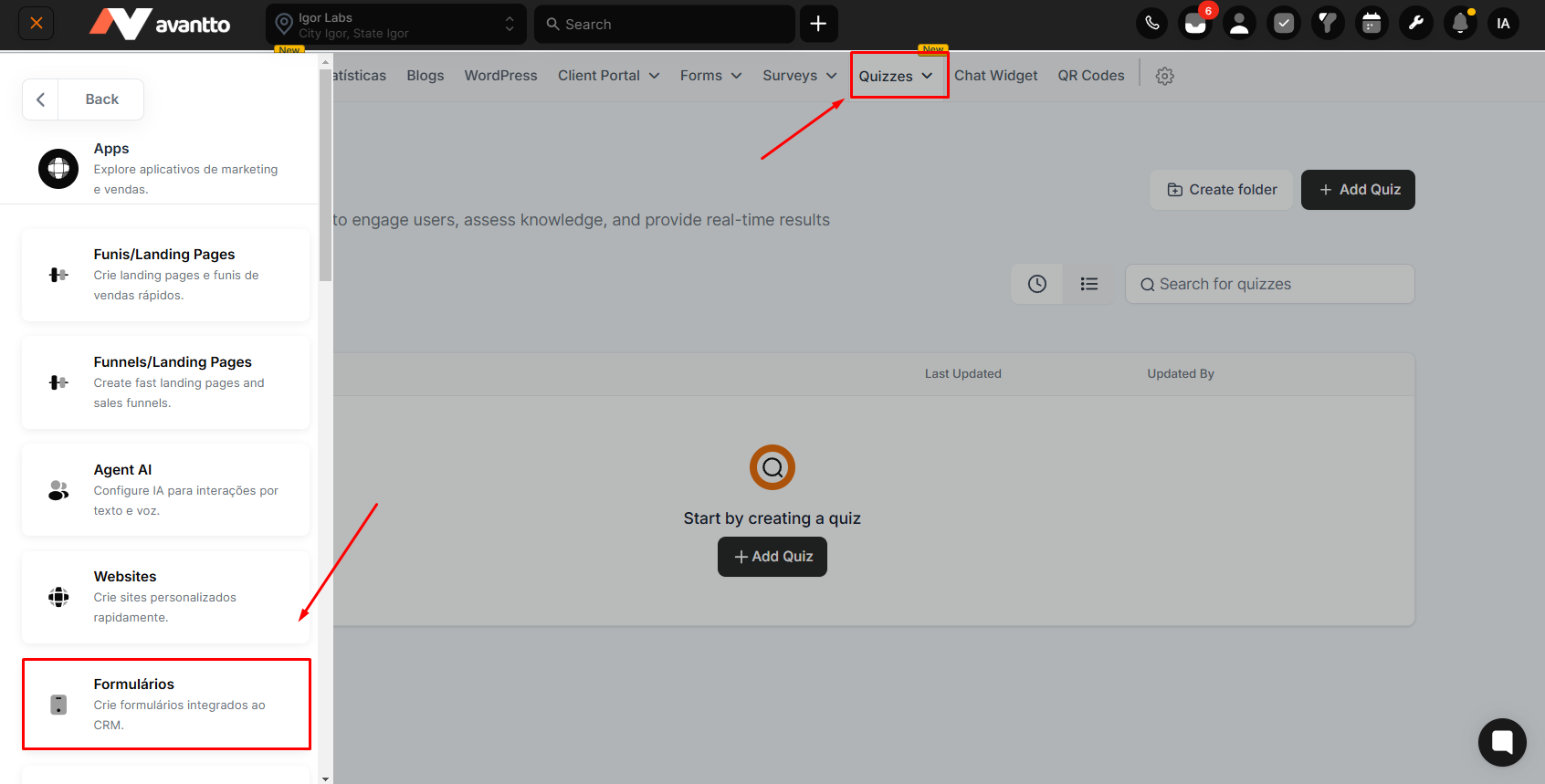The image size is (1545, 784).
Task: Click the Add Quiz button in empty state
Action: pos(772,557)
